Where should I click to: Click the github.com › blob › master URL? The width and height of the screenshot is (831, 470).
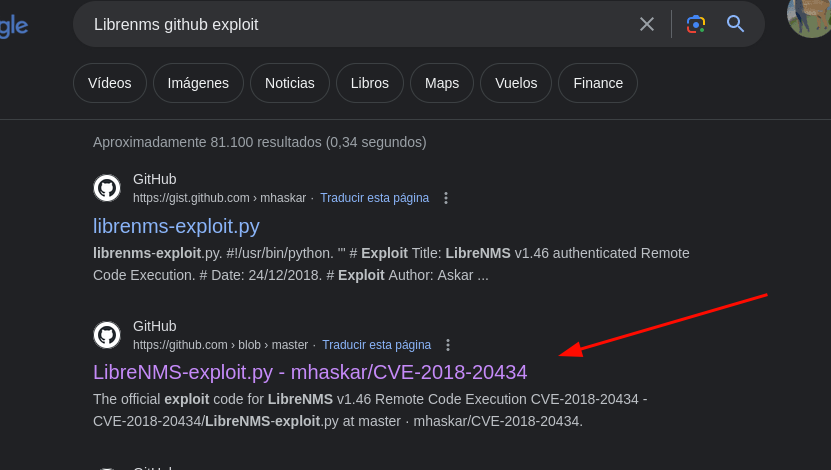click(220, 345)
